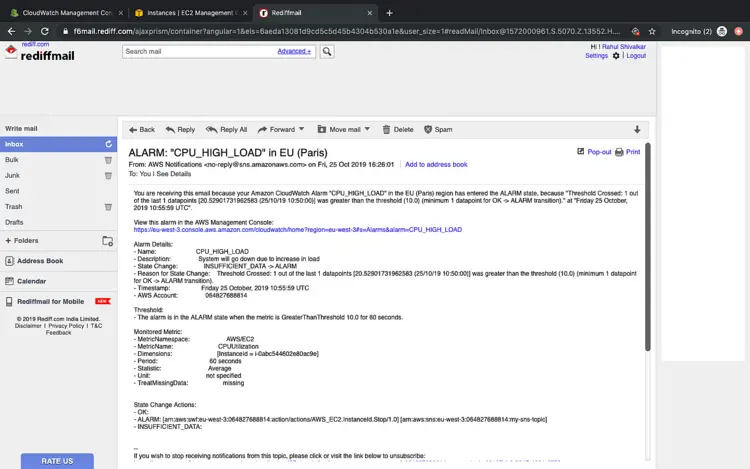Click the Address Book icon
750x469 pixels.
(x=10, y=261)
